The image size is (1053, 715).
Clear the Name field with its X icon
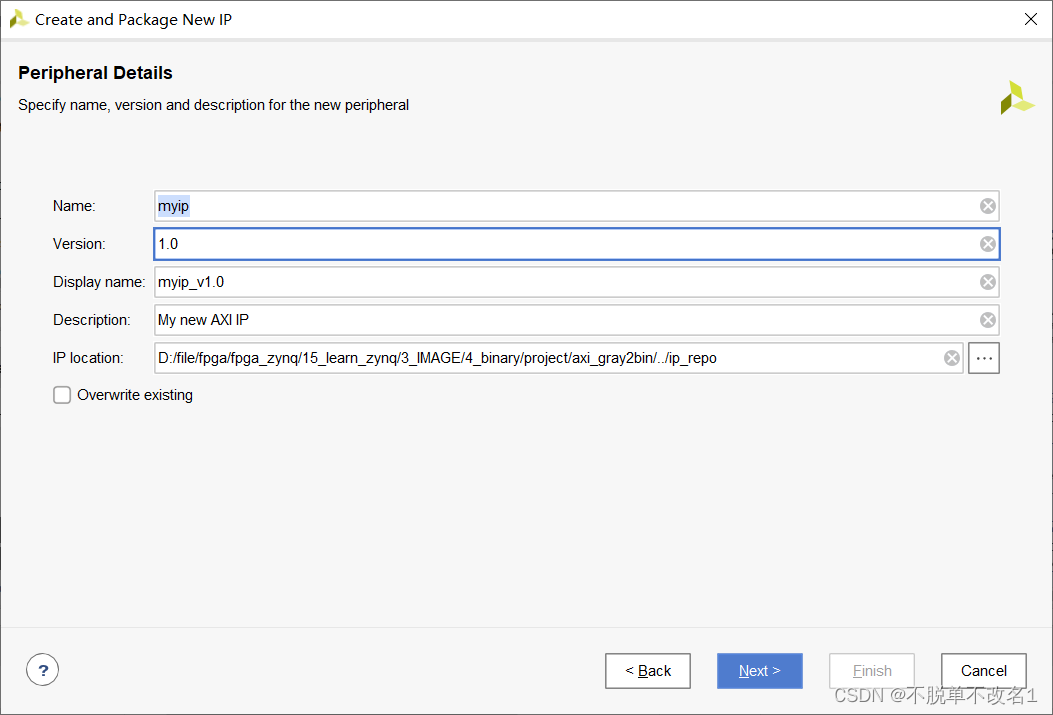coord(987,206)
